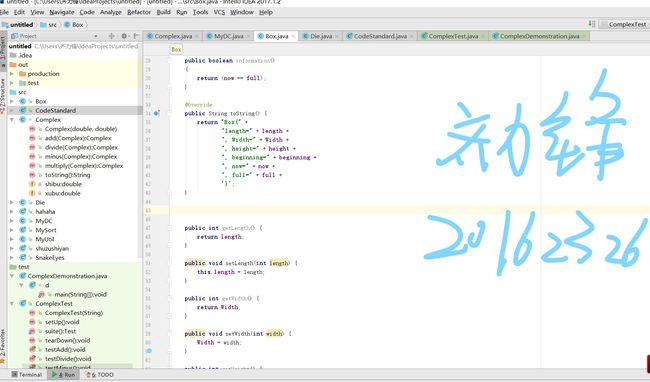
Task: Click the production folder icon
Action: pos(22,74)
